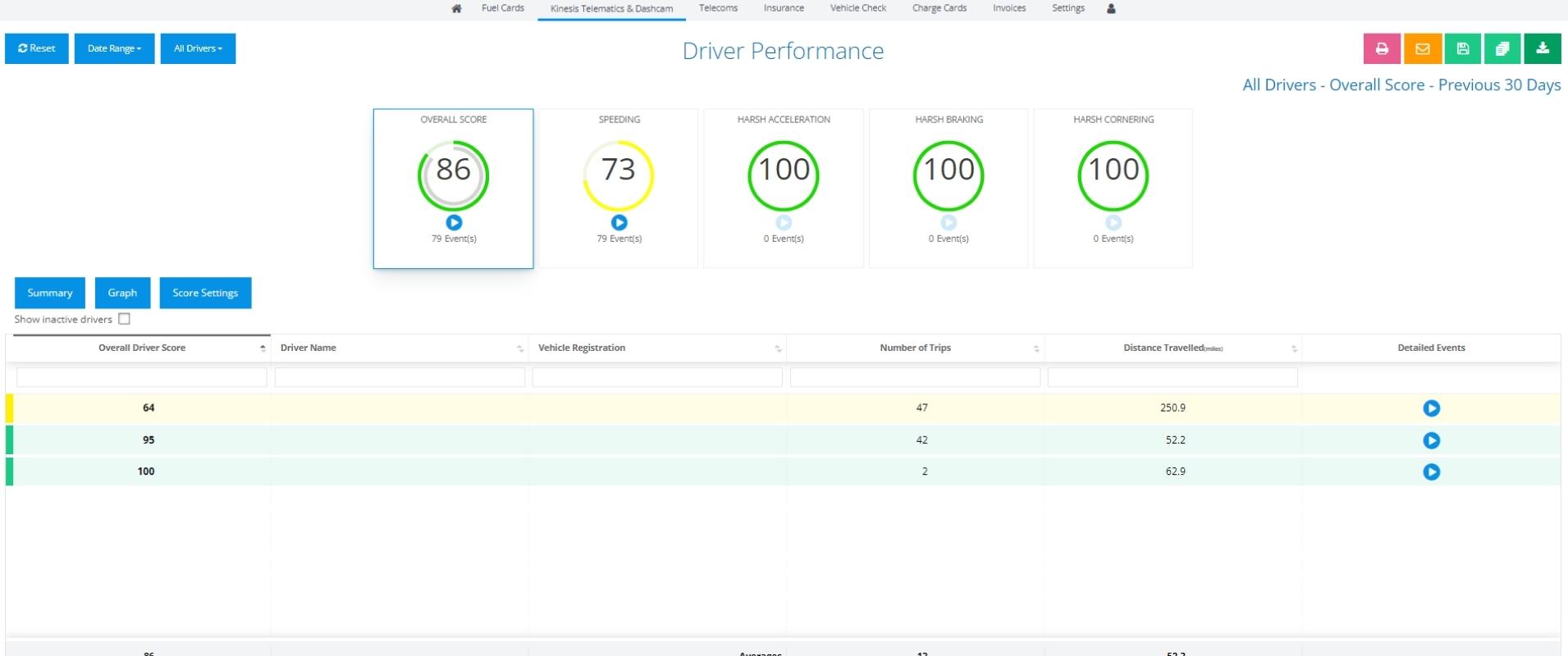
Task: Open the Date Range dropdown
Action: point(114,48)
